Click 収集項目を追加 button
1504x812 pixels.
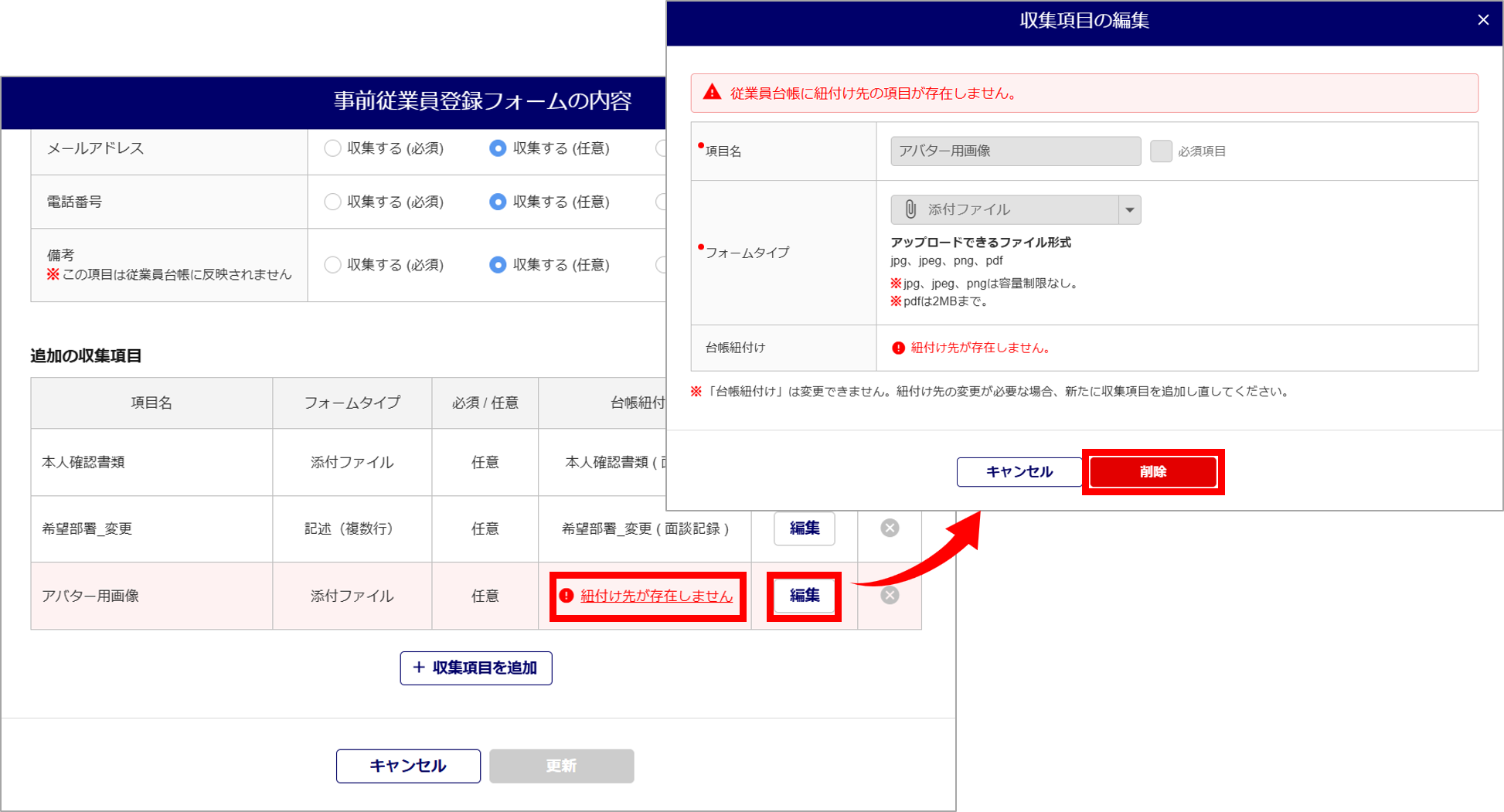coord(476,668)
